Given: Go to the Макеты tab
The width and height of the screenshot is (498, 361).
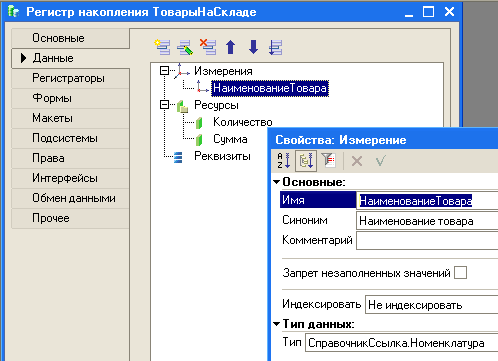Looking at the screenshot, I should point(70,118).
